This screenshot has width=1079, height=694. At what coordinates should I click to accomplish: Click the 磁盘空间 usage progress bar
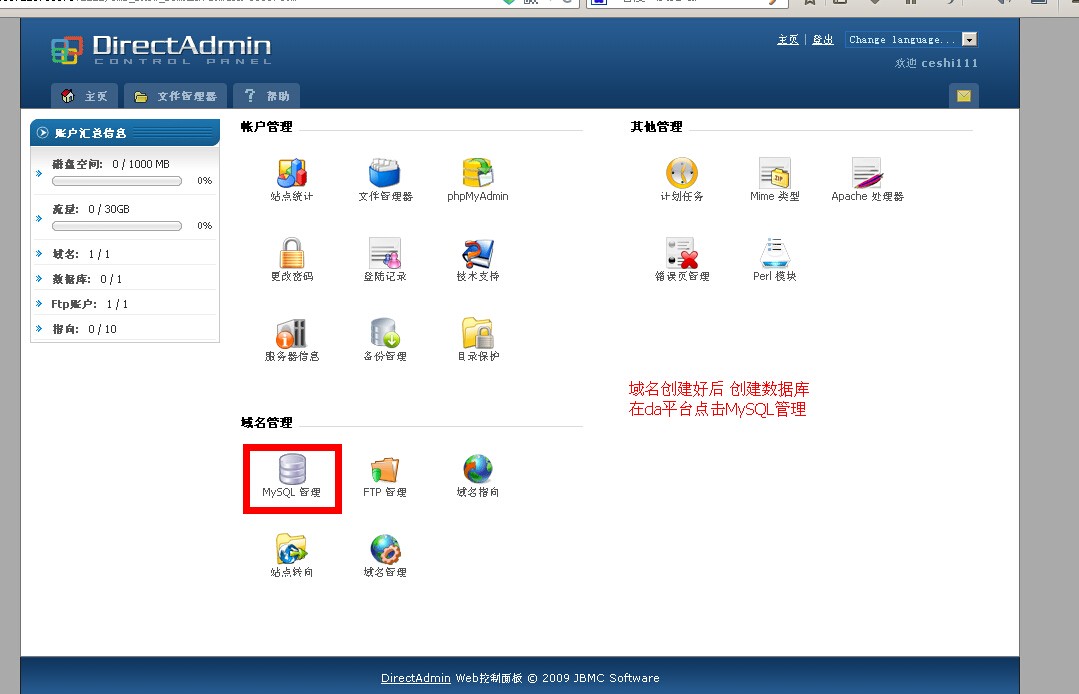coord(117,181)
